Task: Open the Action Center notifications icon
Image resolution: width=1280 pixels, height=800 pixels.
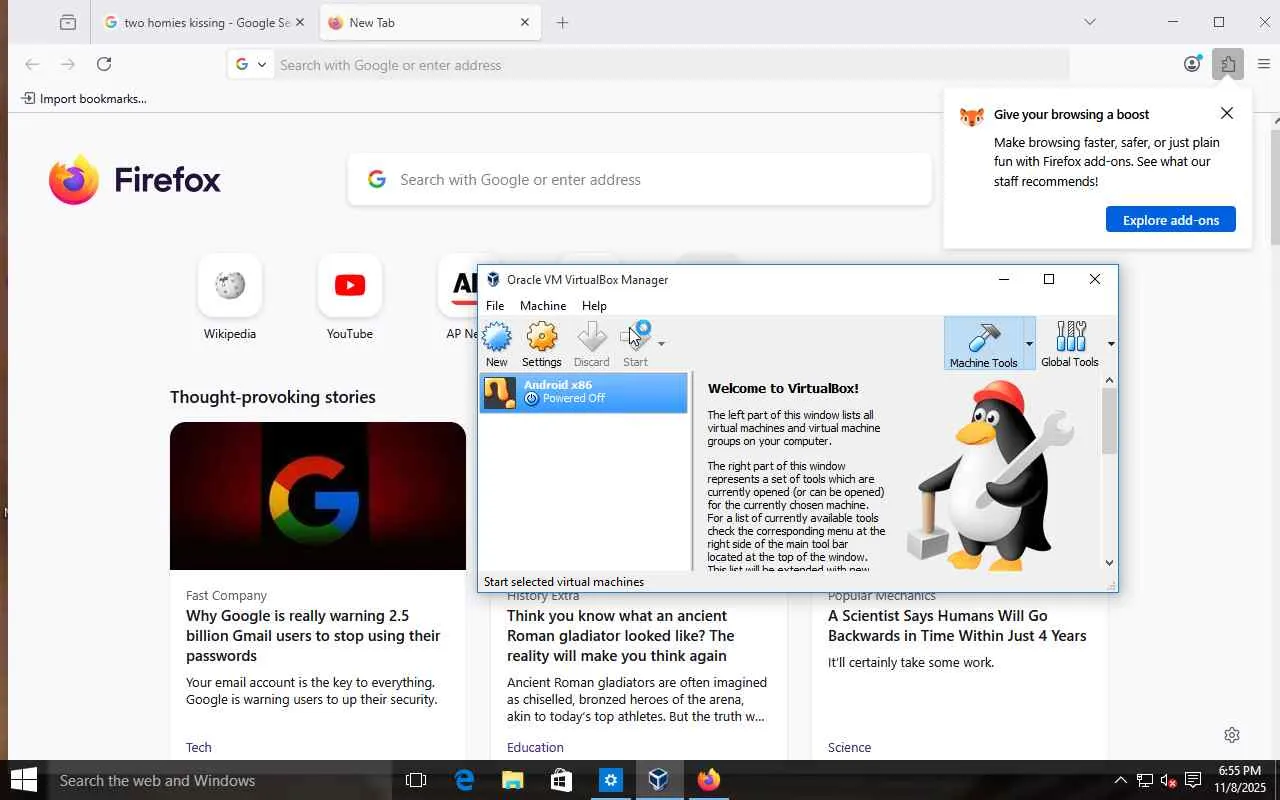Action: [x=1193, y=780]
